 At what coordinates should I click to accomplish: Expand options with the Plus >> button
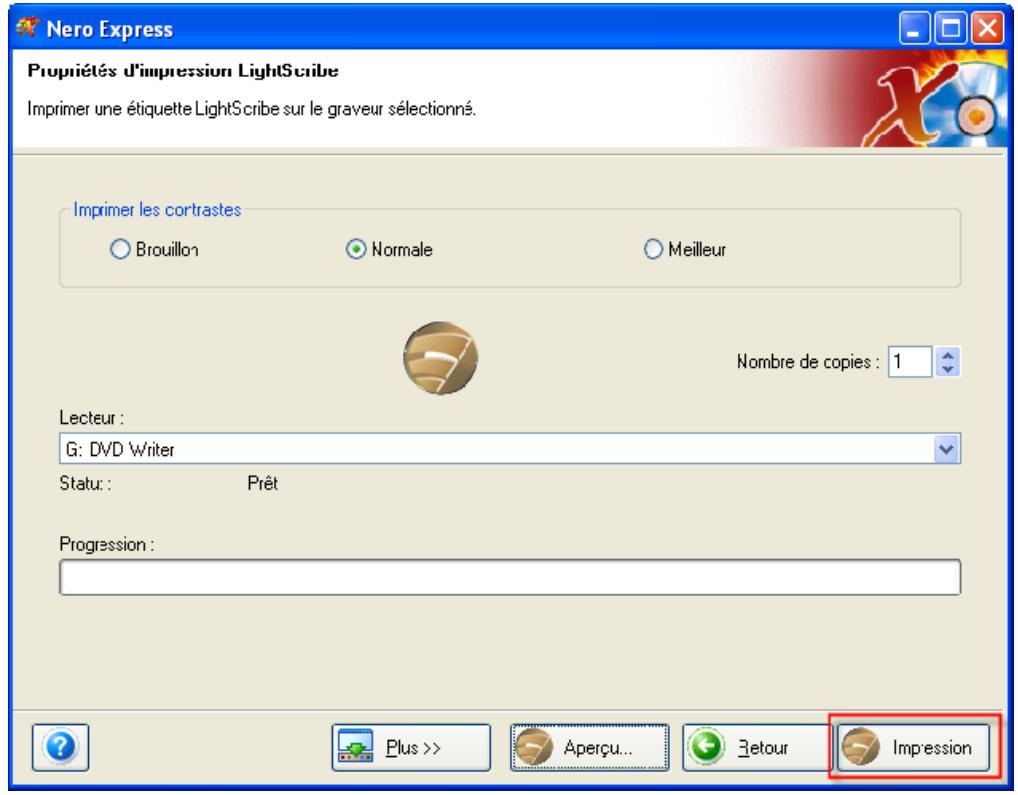411,748
